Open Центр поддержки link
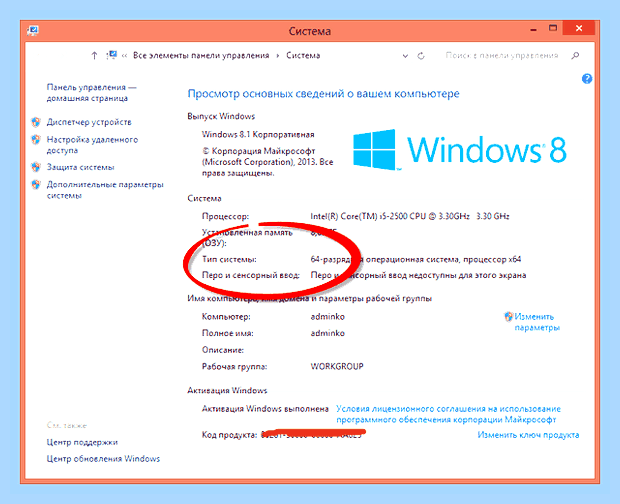Viewport: 620px width, 504px height. point(82,442)
